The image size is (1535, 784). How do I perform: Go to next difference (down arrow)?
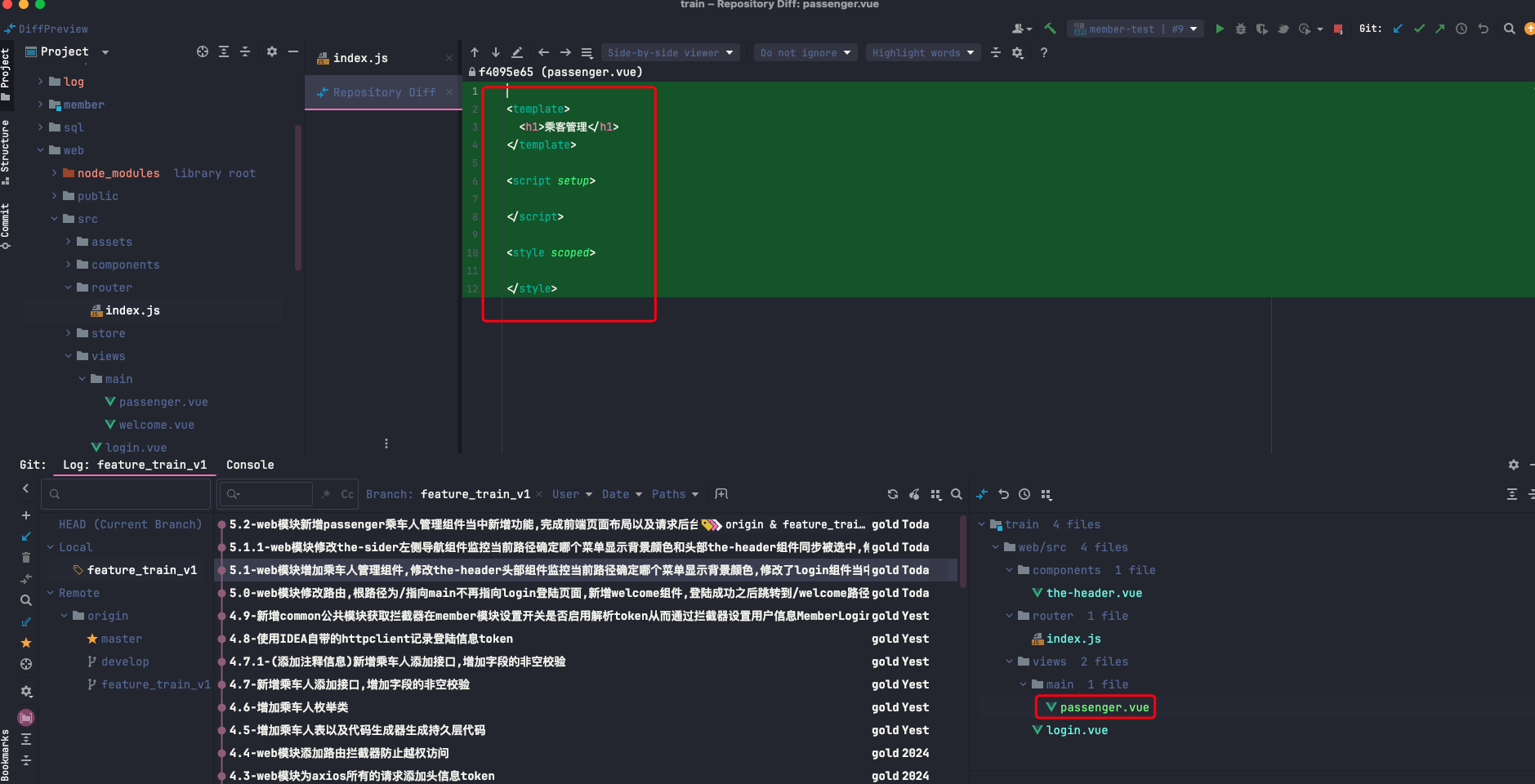point(496,52)
